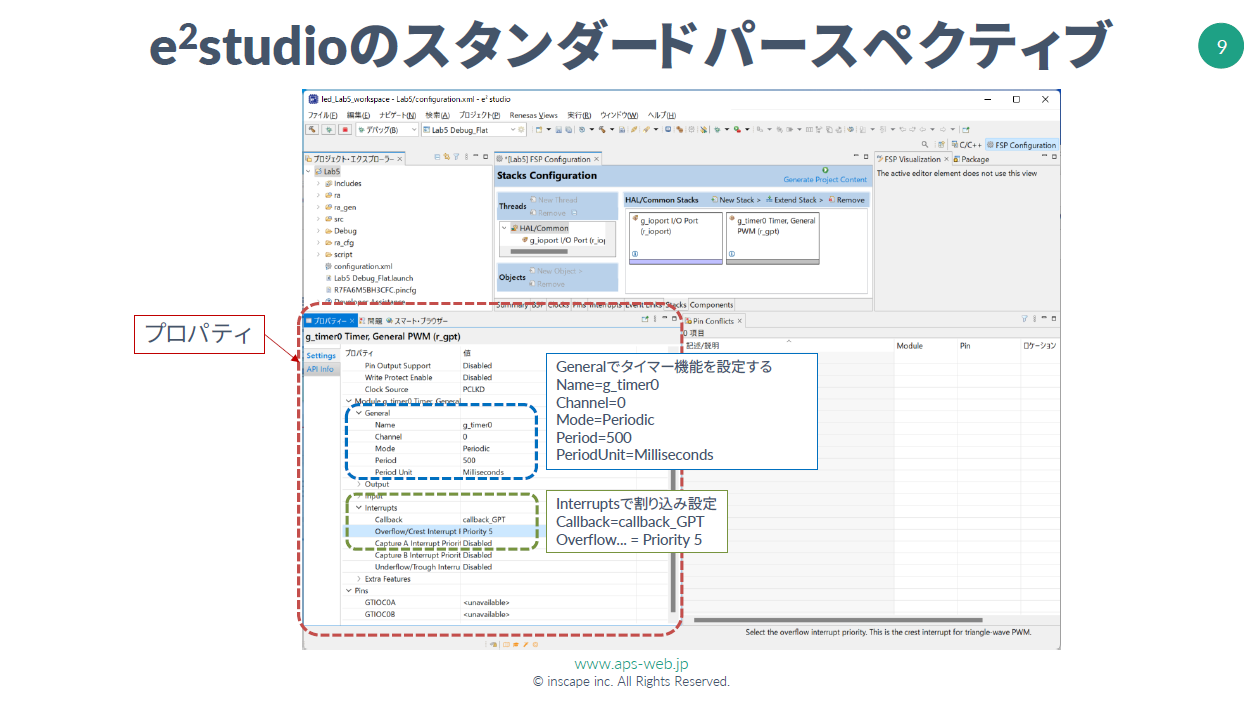This screenshot has height=701, width=1259.
Task: Open the search icon beside perspective switcher
Action: click(926, 145)
